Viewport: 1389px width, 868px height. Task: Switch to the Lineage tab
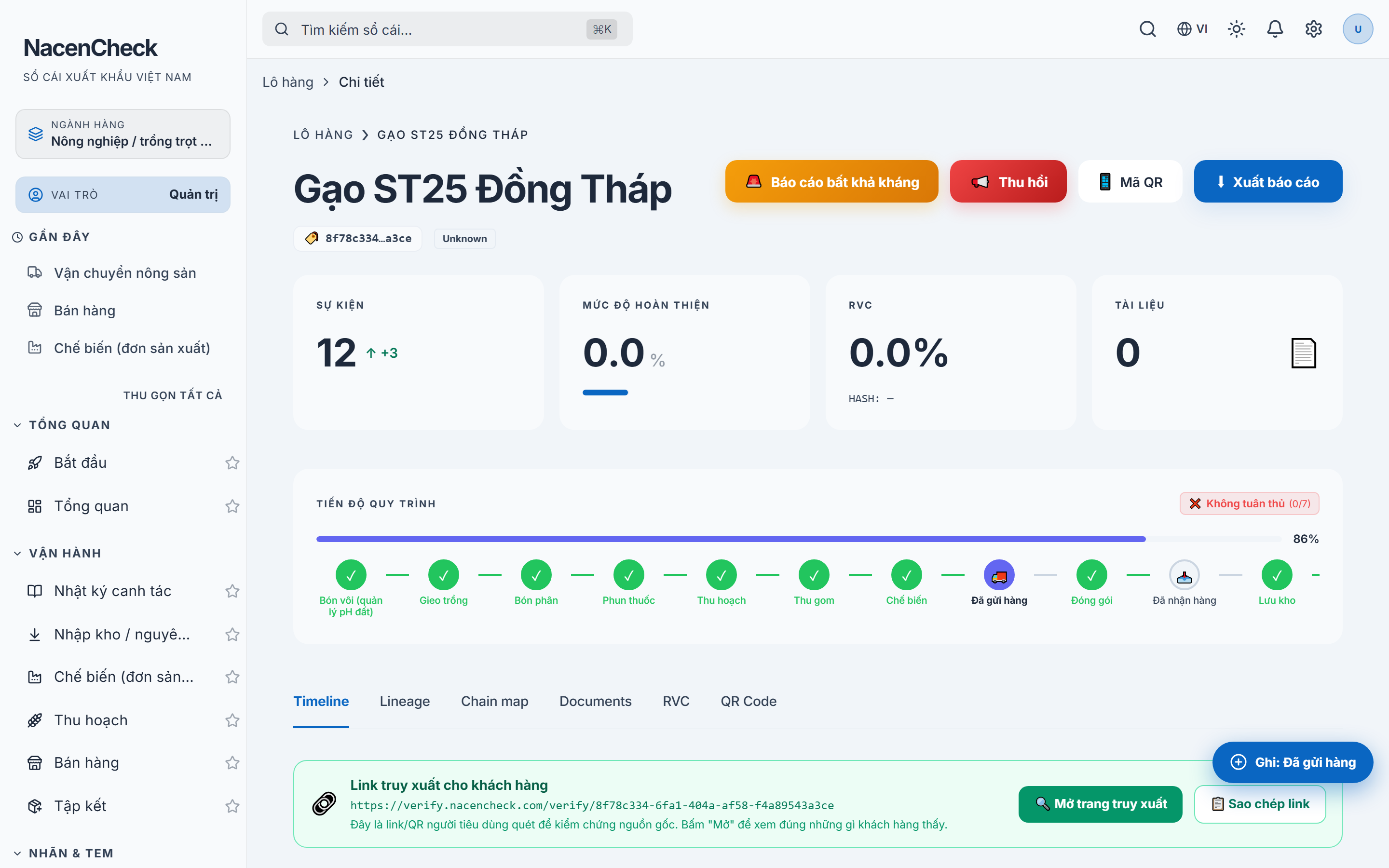405,701
